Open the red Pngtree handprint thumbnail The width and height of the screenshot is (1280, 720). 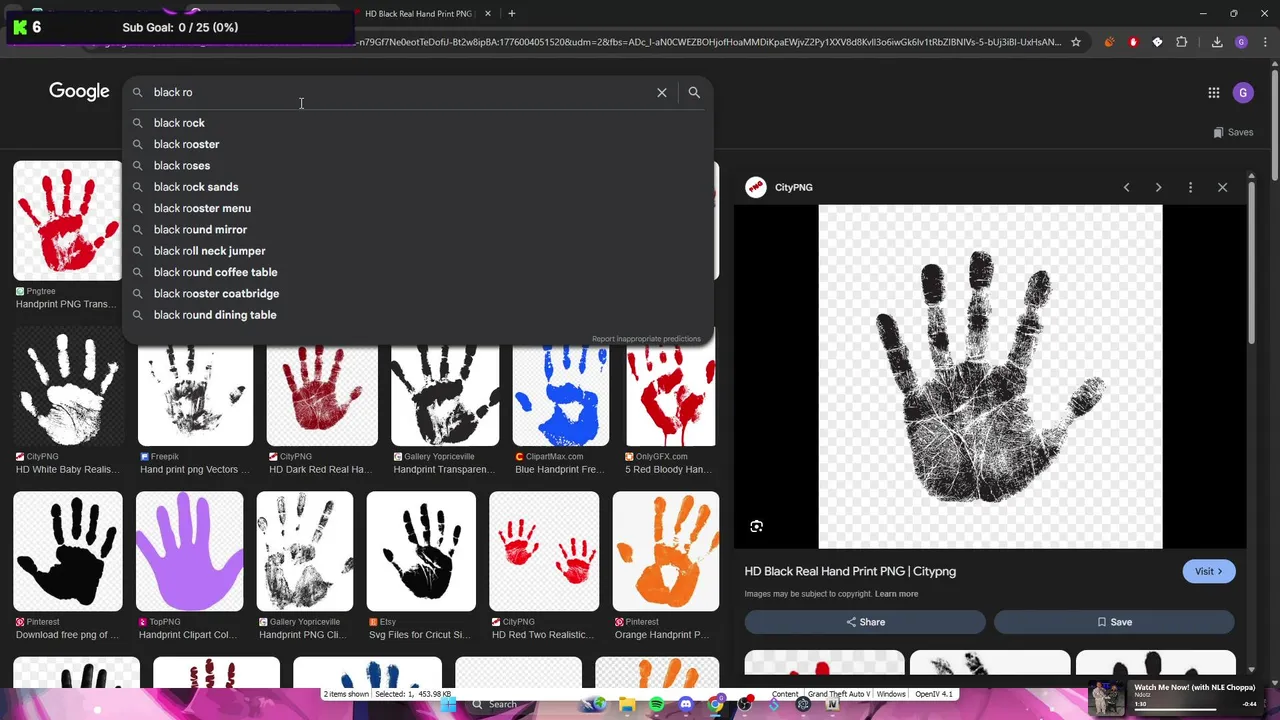point(67,220)
